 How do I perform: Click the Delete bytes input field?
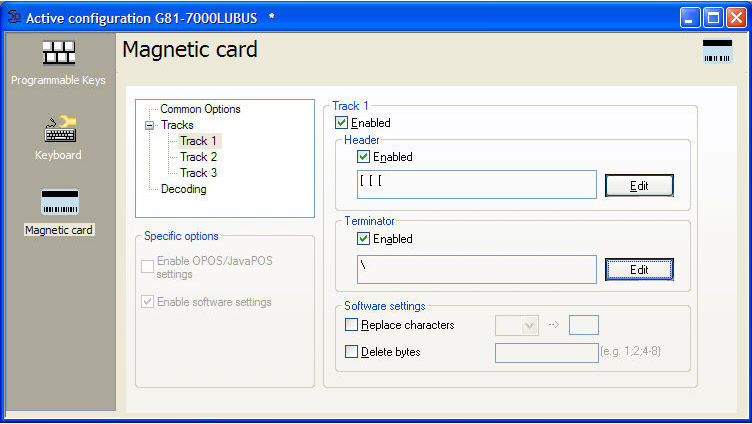pos(546,352)
